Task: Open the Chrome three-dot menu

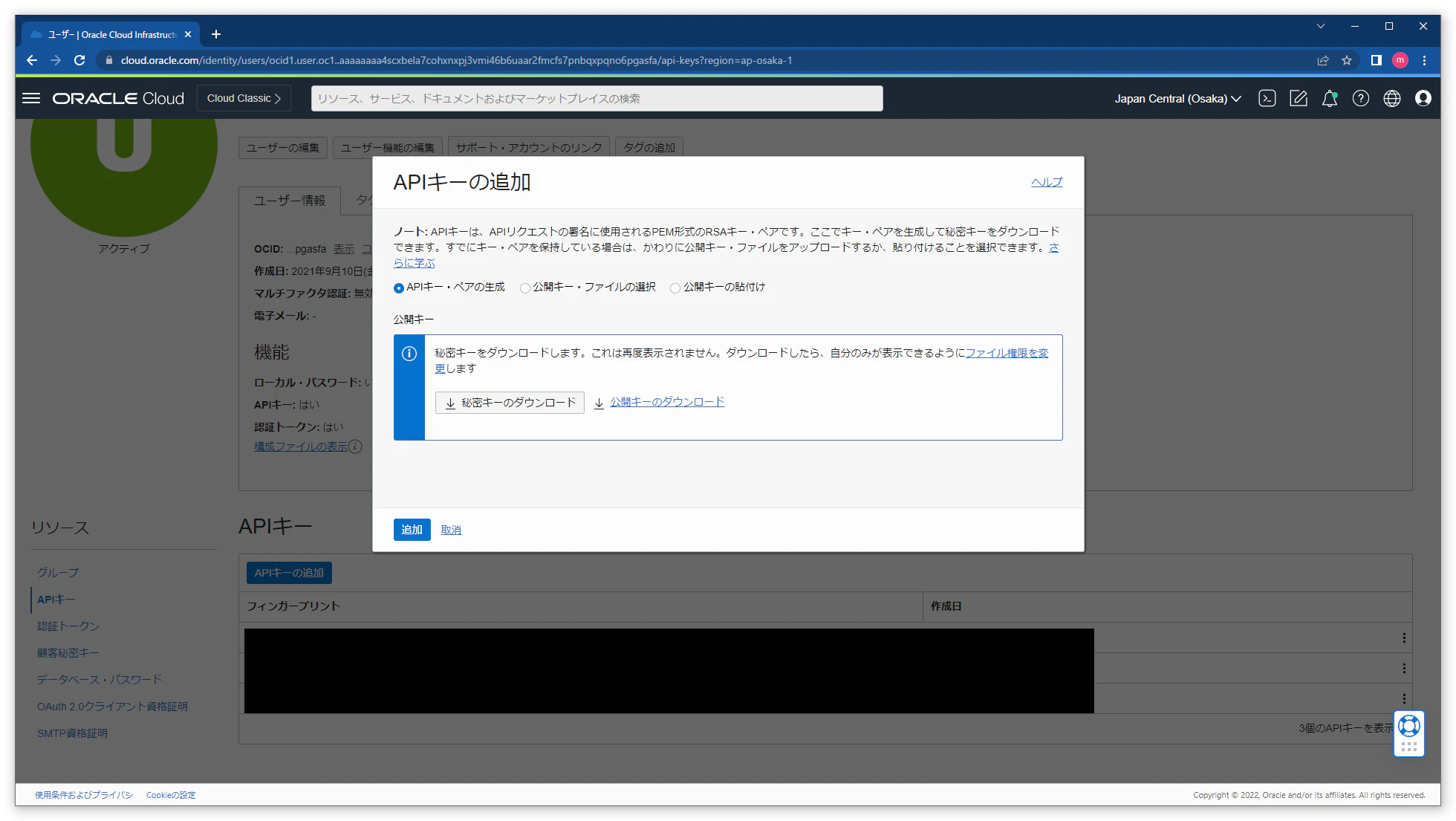Action: 1424,60
